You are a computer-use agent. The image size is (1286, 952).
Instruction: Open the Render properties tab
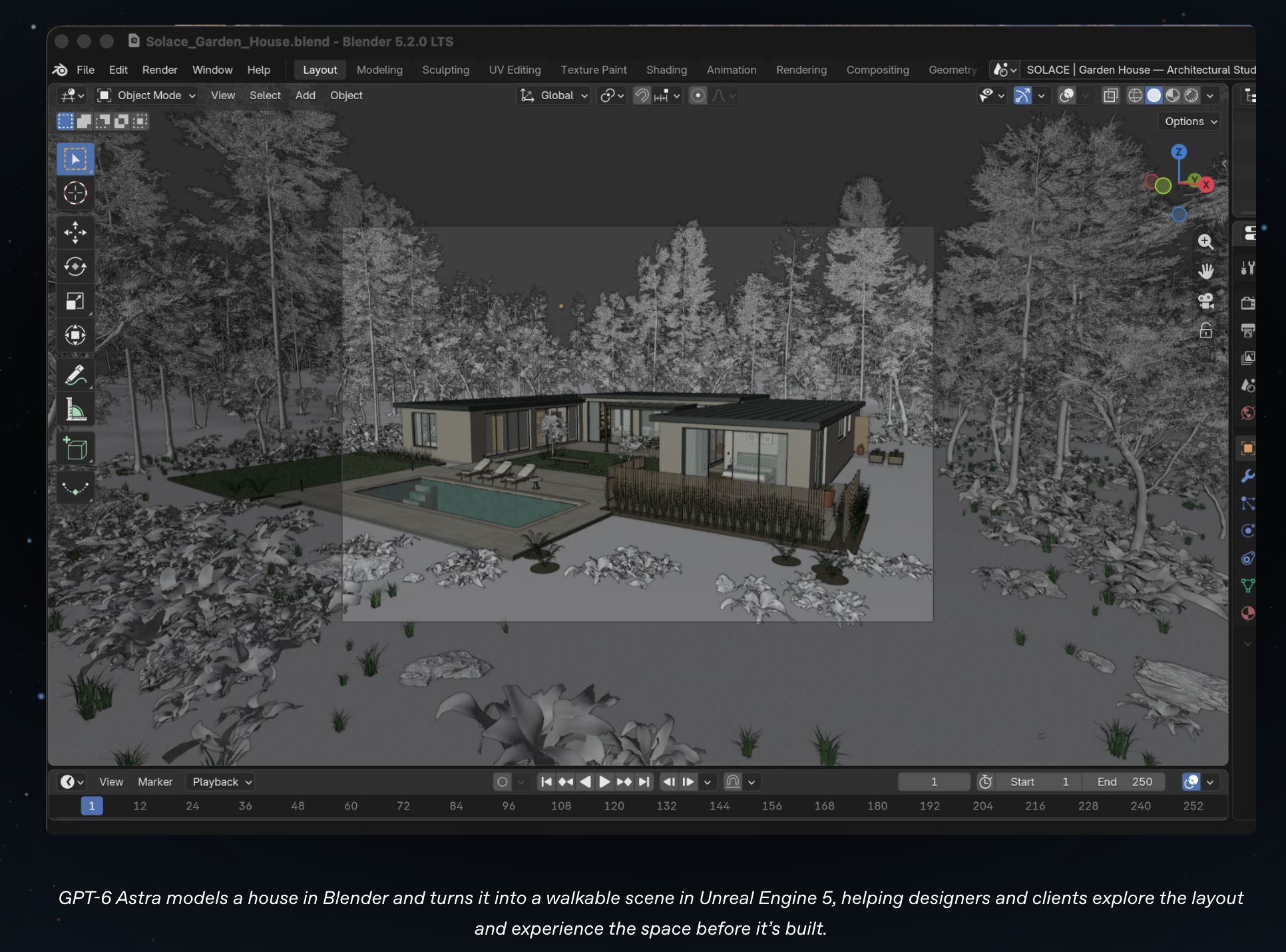[x=1248, y=303]
